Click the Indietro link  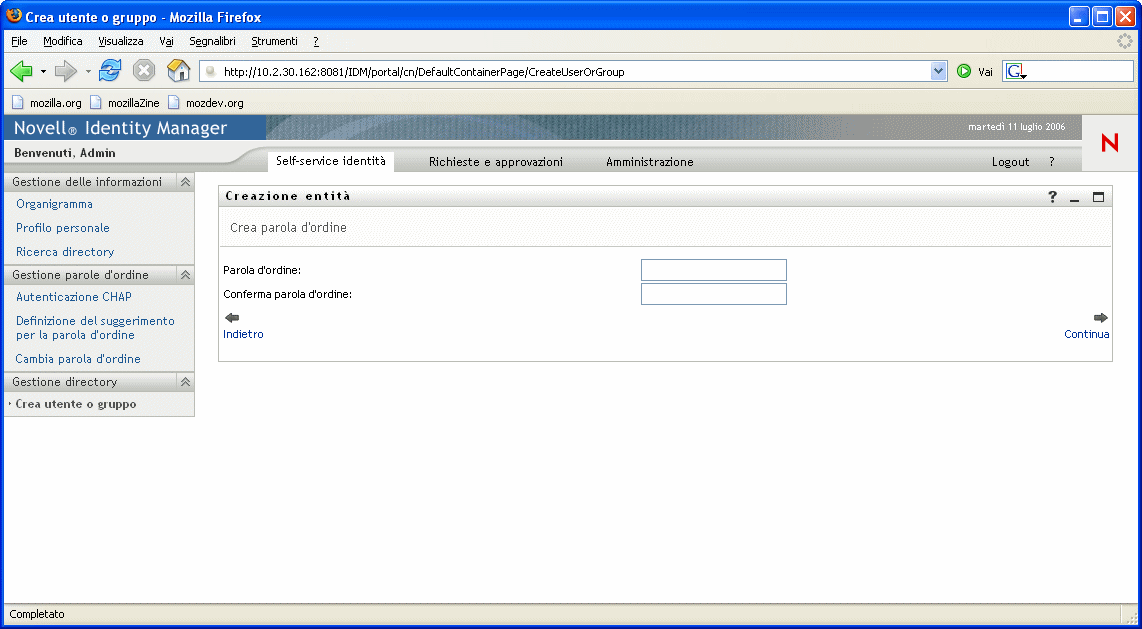(243, 334)
